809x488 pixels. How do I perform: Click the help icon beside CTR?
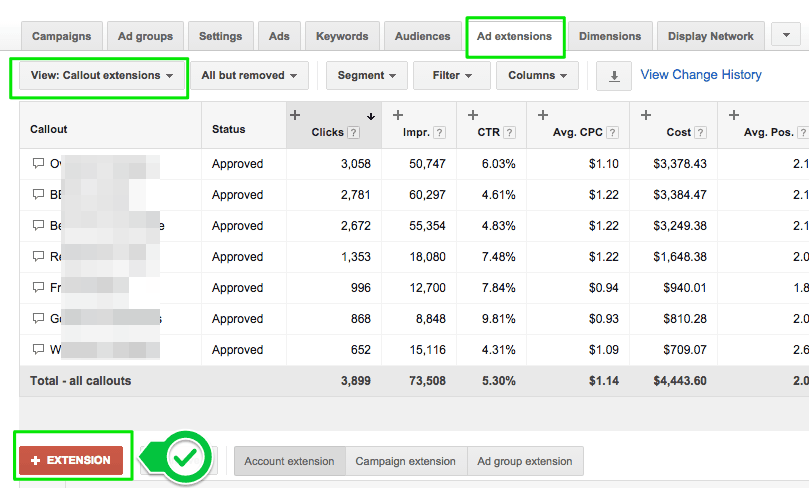click(509, 133)
